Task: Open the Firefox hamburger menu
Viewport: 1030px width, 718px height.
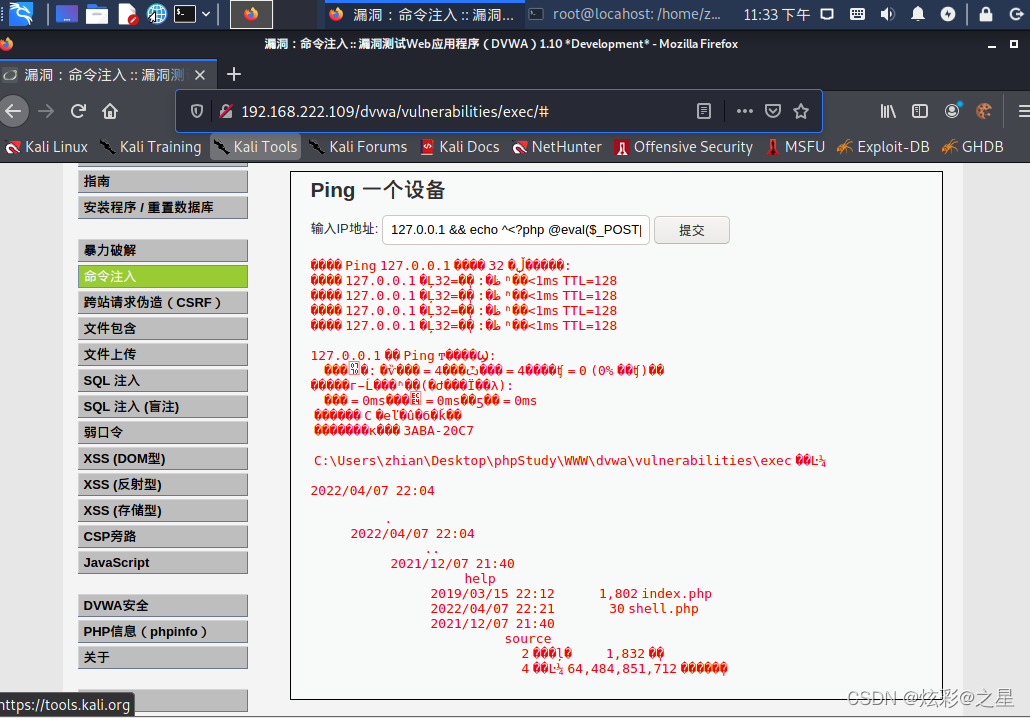Action: pos(1023,111)
